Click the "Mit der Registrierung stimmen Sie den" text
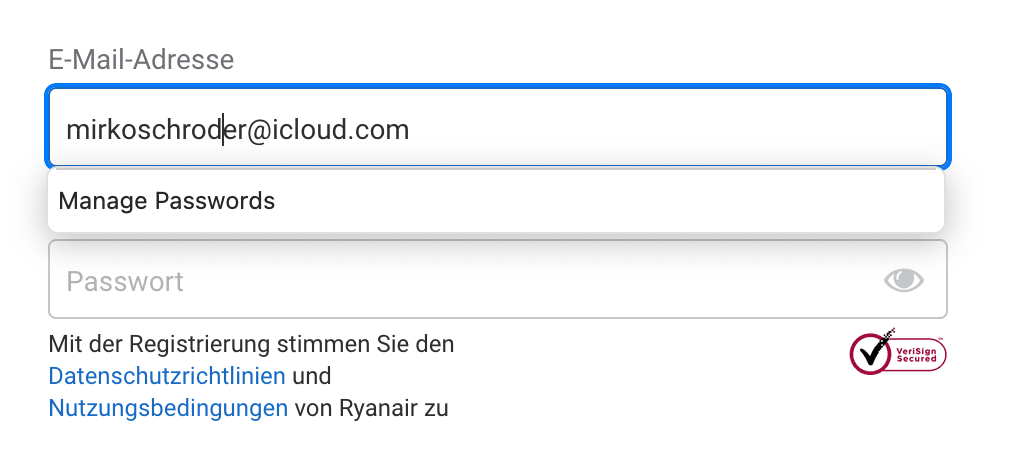This screenshot has height=454, width=1016. pyautogui.click(x=251, y=345)
